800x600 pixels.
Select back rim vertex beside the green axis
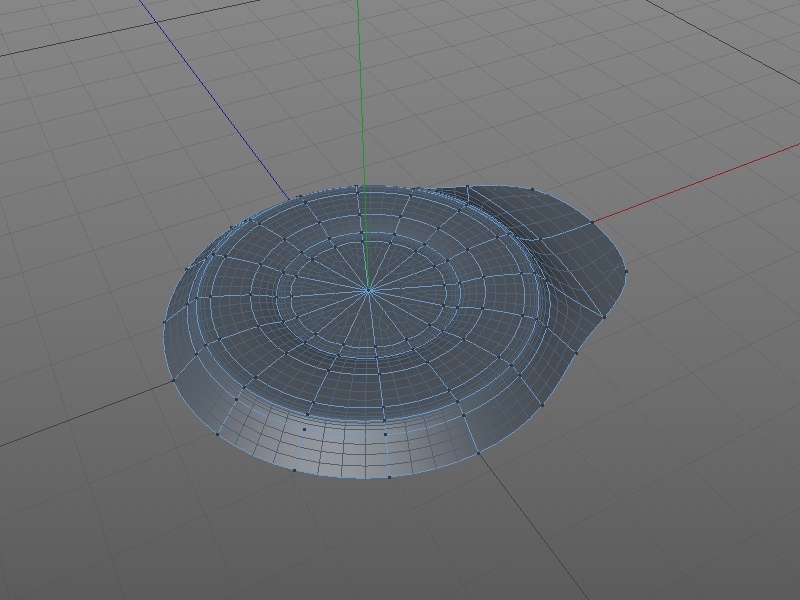point(356,187)
